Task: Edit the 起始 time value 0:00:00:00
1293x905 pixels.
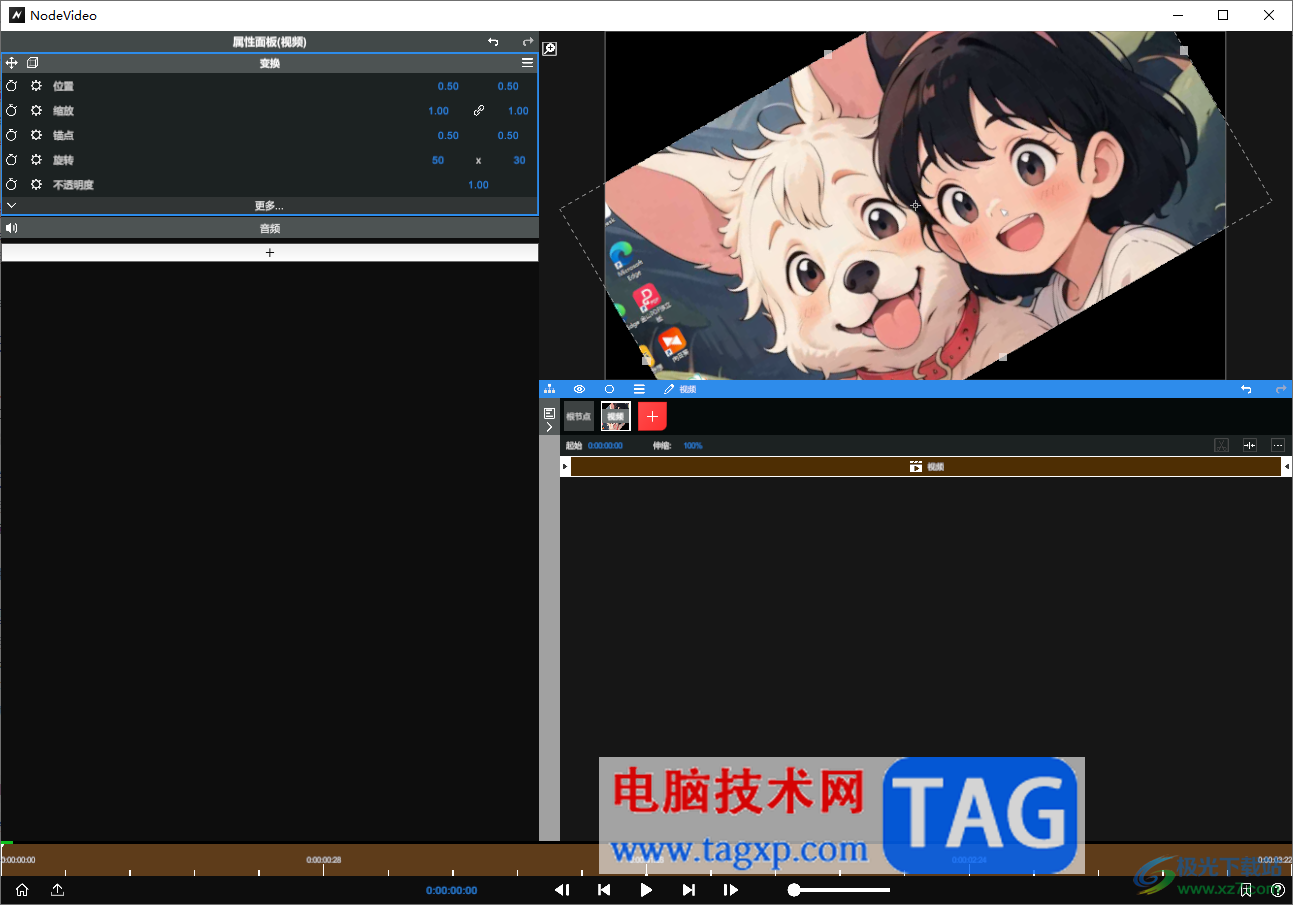Action: pyautogui.click(x=605, y=446)
